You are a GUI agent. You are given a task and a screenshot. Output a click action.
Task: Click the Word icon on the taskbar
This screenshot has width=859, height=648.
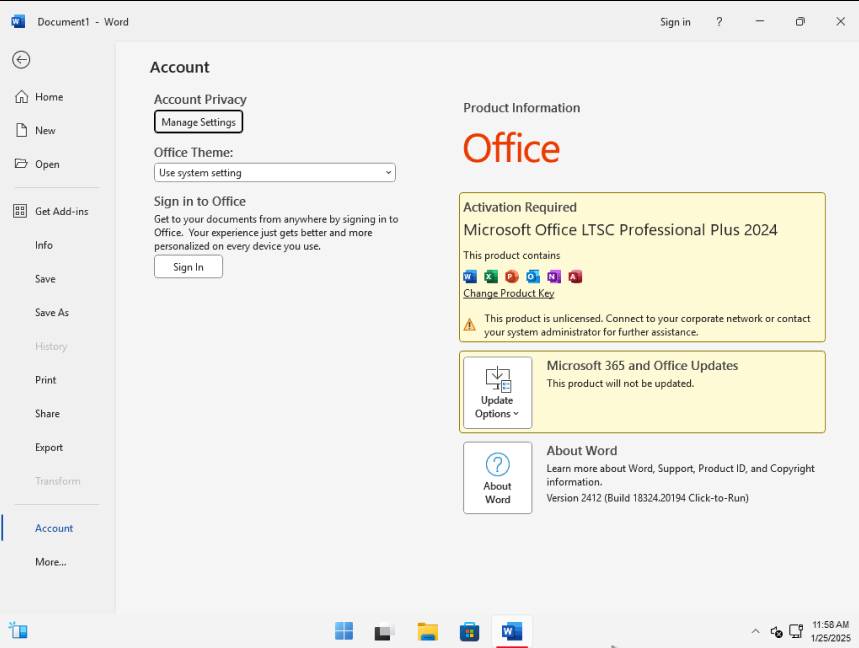pos(512,631)
